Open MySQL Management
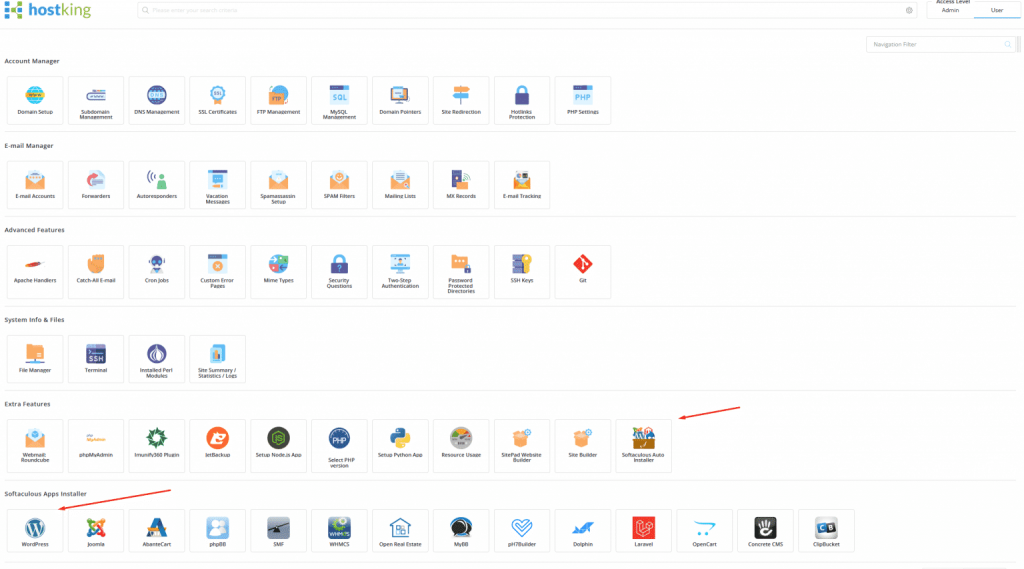 pos(339,100)
